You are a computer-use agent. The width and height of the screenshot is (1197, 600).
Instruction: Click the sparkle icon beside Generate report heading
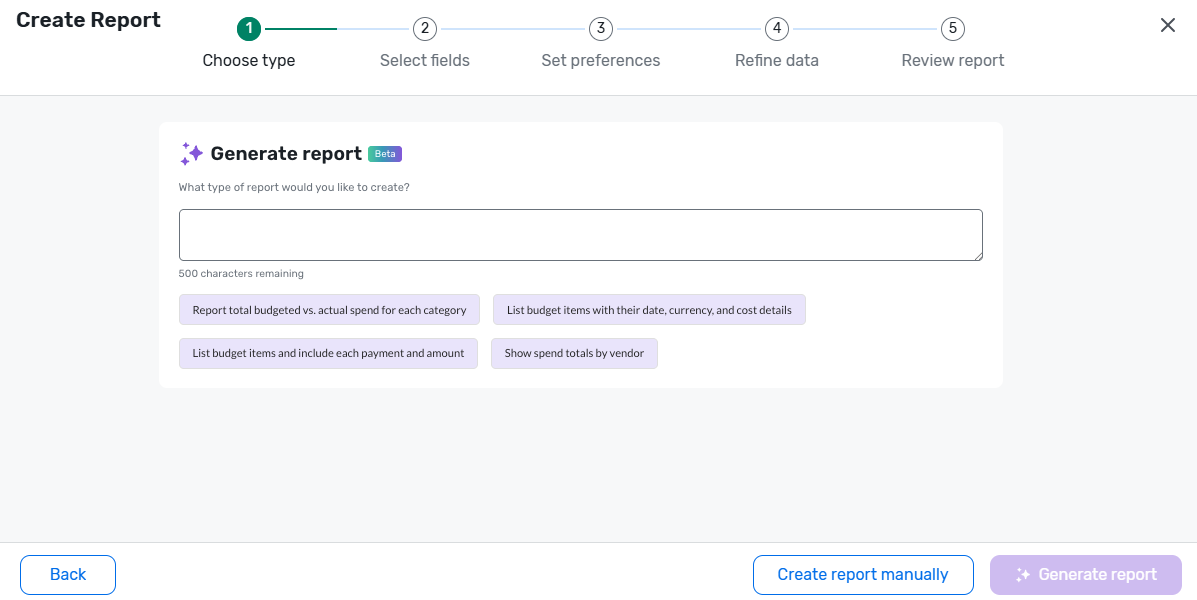[x=191, y=153]
